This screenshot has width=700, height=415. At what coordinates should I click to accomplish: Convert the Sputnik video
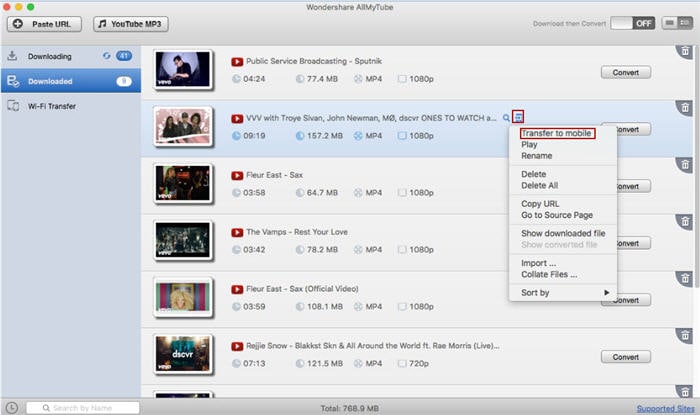point(625,72)
